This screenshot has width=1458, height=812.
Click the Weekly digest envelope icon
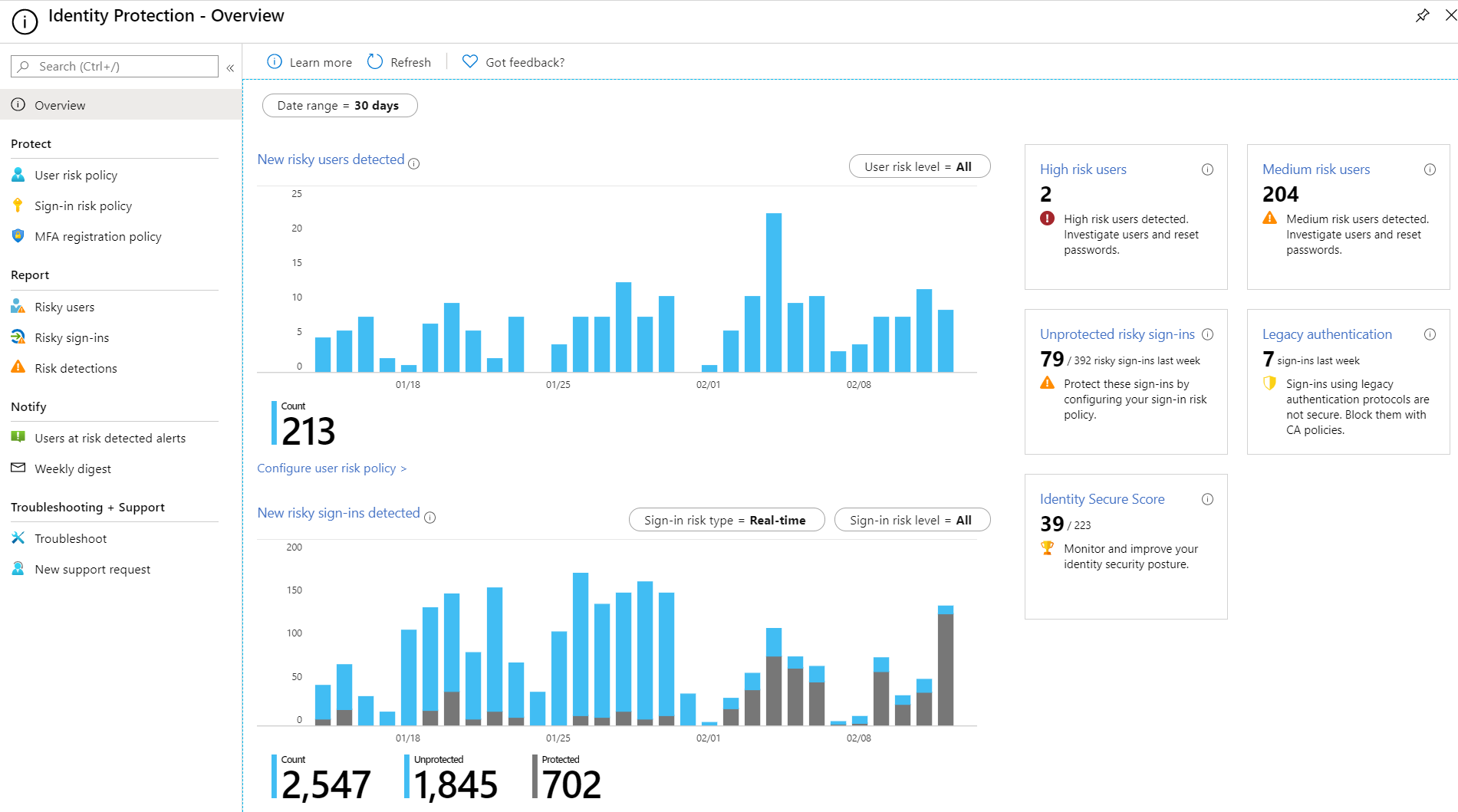tap(18, 468)
